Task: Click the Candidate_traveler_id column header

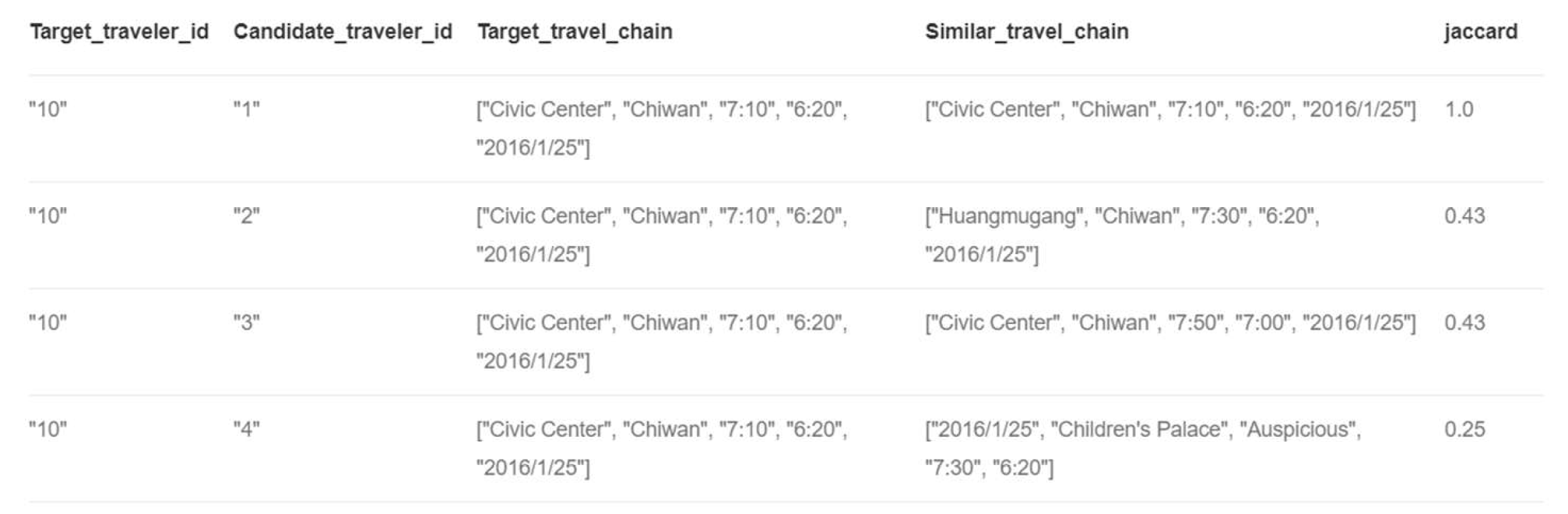Action: coord(343,31)
